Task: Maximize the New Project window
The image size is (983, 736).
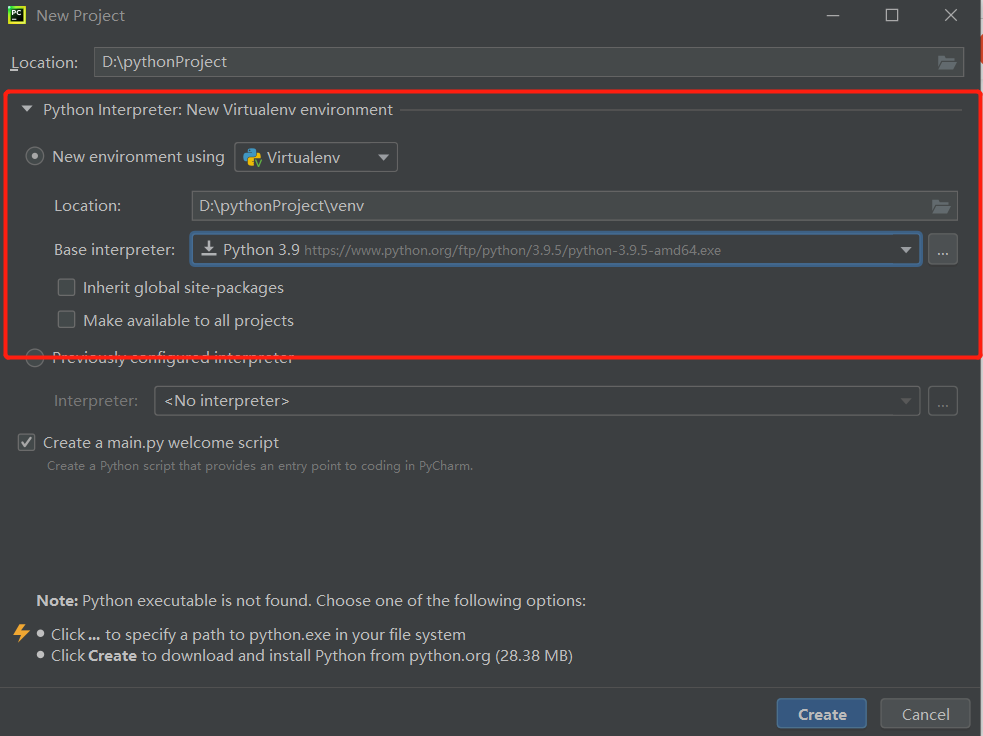Action: click(x=891, y=16)
